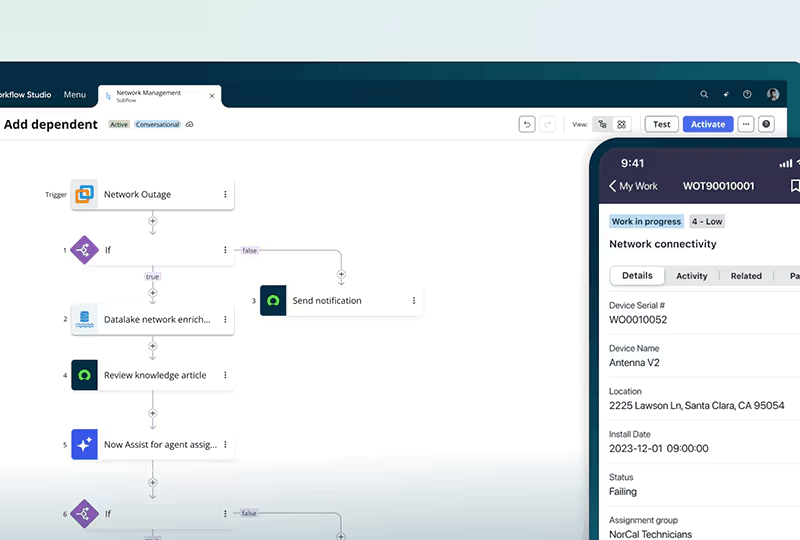Select the Details tab on phone
Viewport: 800px width, 540px height.
[x=637, y=276]
